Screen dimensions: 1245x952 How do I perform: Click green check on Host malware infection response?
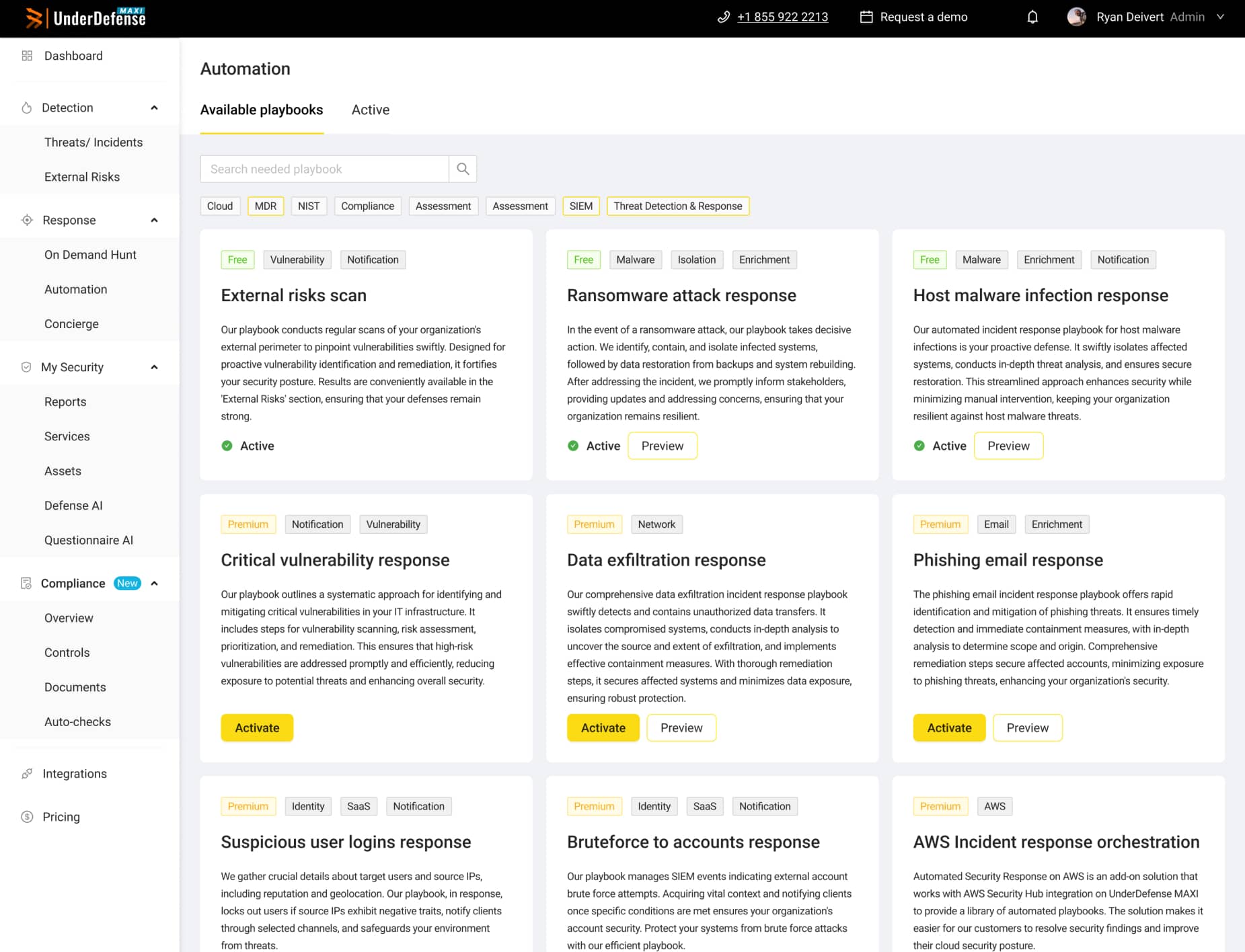coord(919,446)
